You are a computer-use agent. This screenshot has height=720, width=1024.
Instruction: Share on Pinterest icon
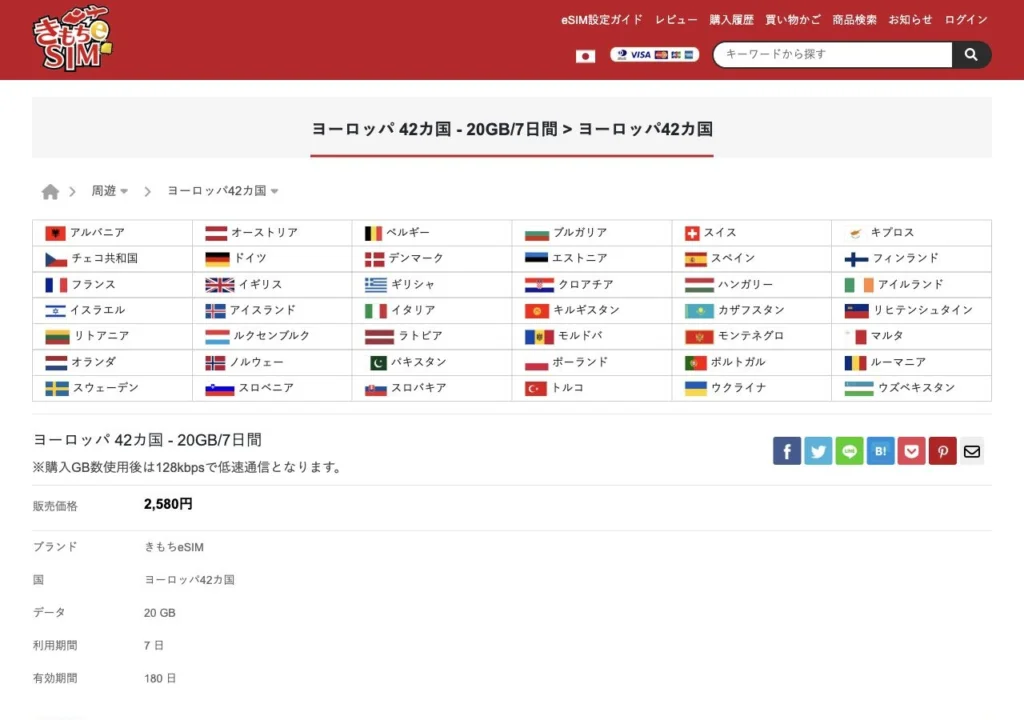point(942,451)
